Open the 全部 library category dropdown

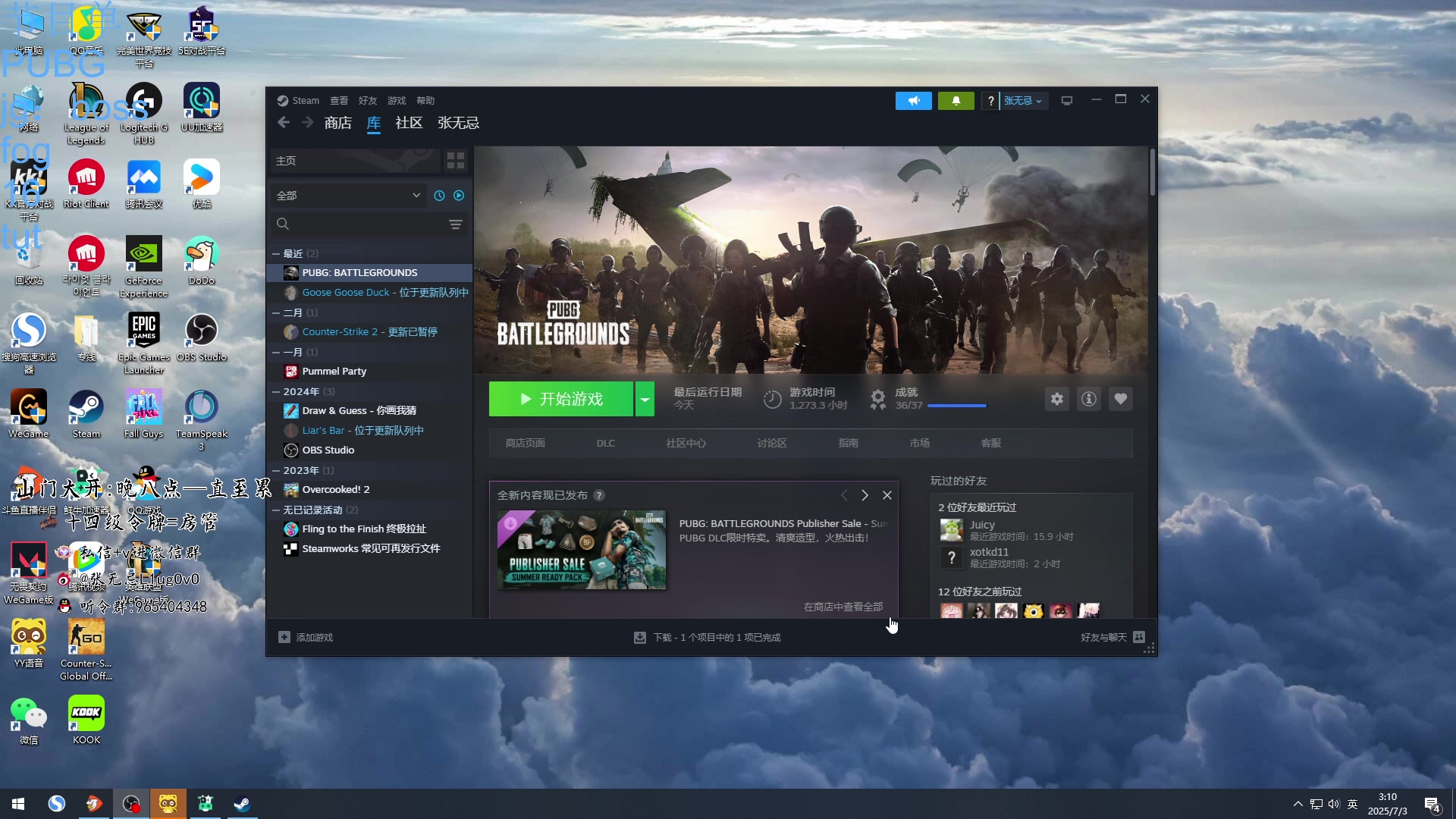click(x=349, y=196)
